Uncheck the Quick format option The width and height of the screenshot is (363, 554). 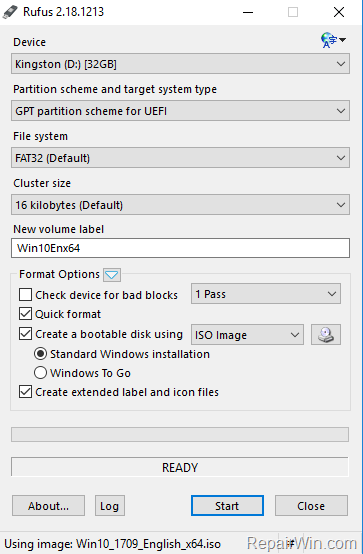coord(25,314)
